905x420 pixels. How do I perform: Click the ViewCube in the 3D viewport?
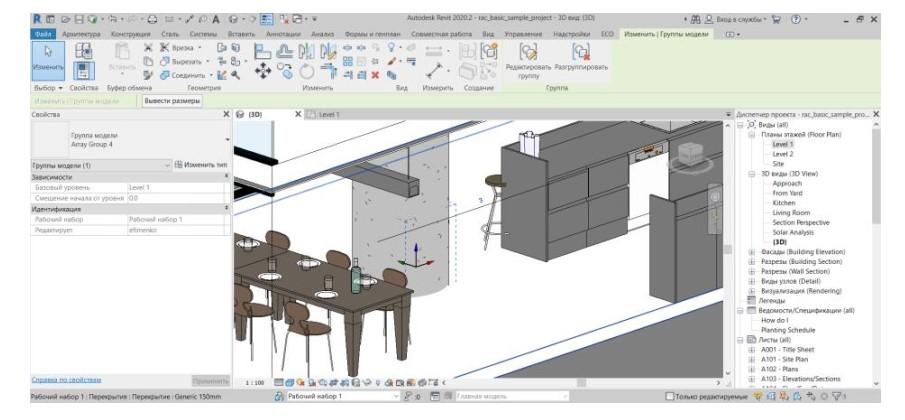[x=689, y=155]
